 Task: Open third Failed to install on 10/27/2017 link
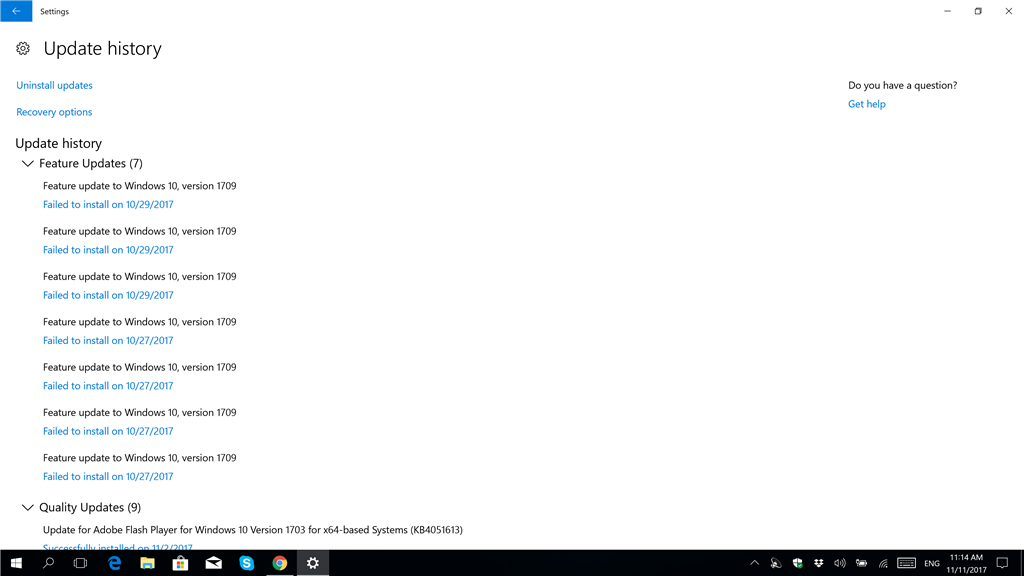click(108, 431)
